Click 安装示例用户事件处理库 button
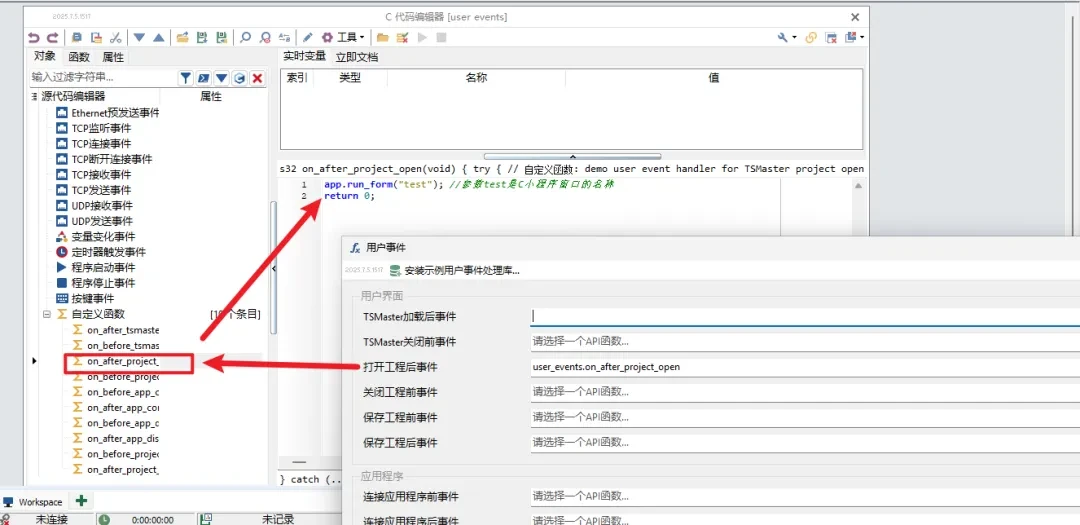 pyautogui.click(x=455, y=270)
